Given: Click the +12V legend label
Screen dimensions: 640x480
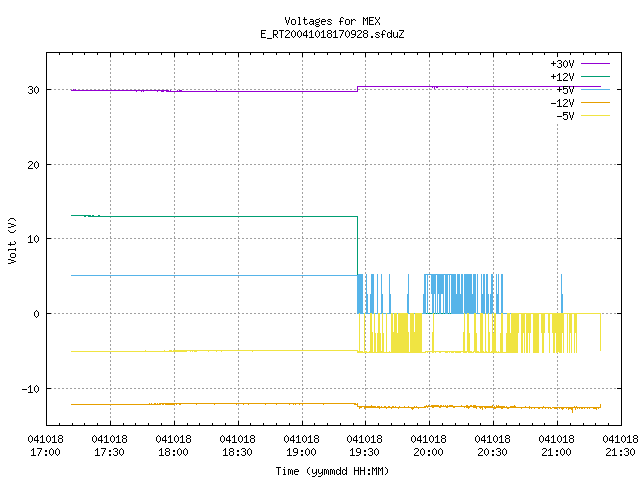Looking at the screenshot, I should click(562, 77).
